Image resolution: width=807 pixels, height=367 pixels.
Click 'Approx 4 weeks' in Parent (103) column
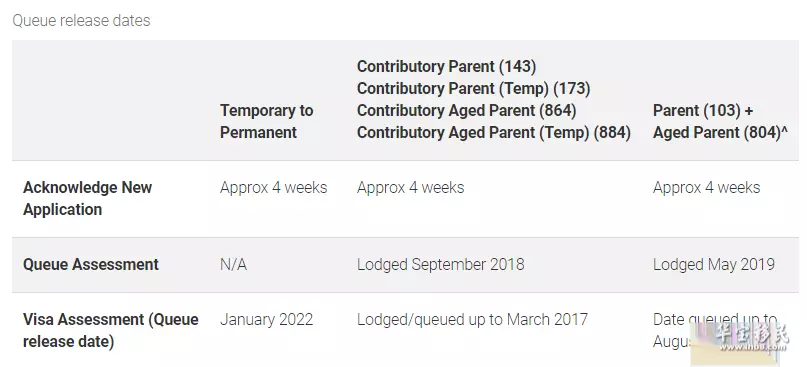click(x=707, y=187)
